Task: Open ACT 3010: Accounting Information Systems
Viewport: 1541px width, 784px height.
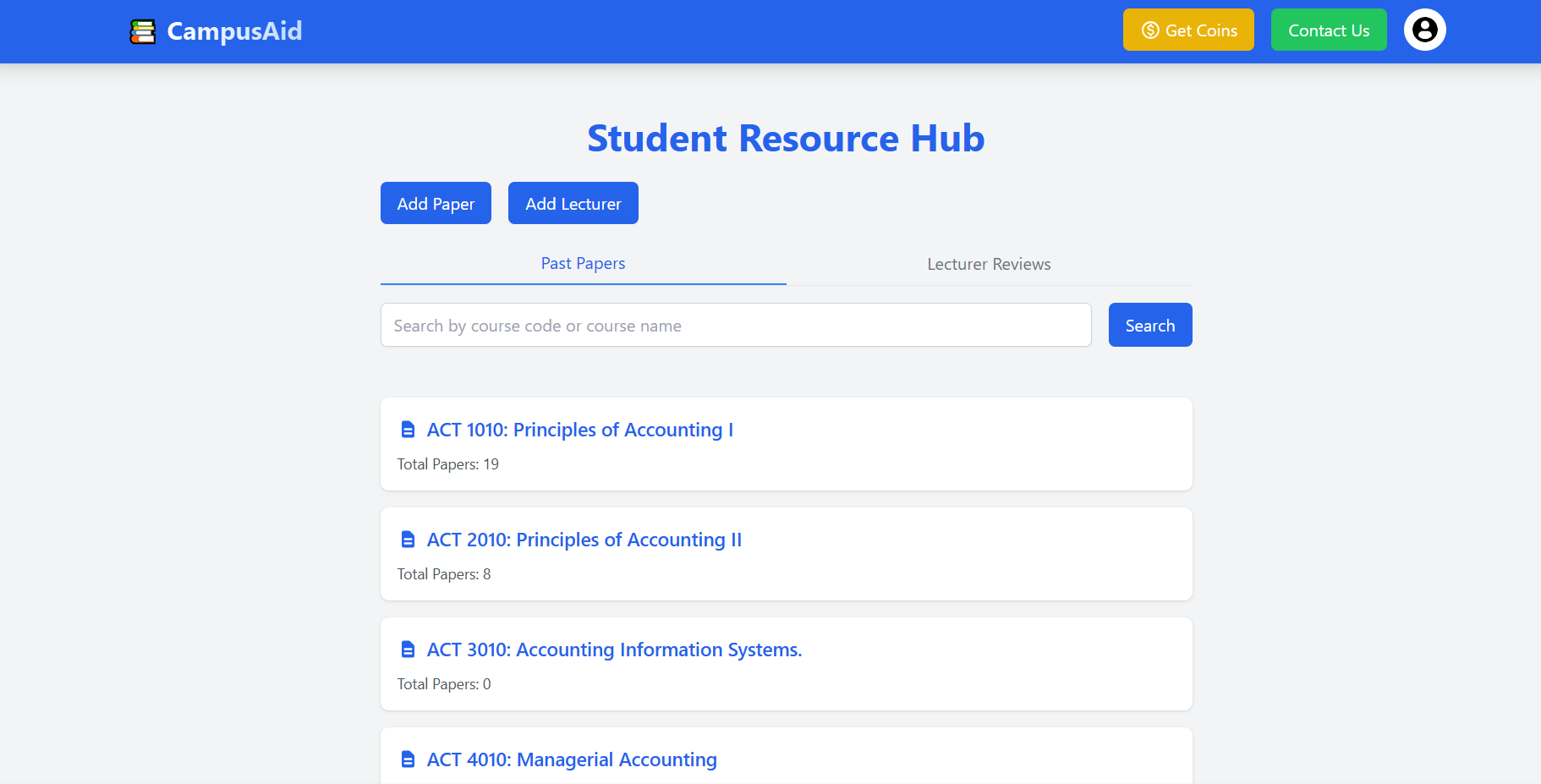Action: pos(615,650)
